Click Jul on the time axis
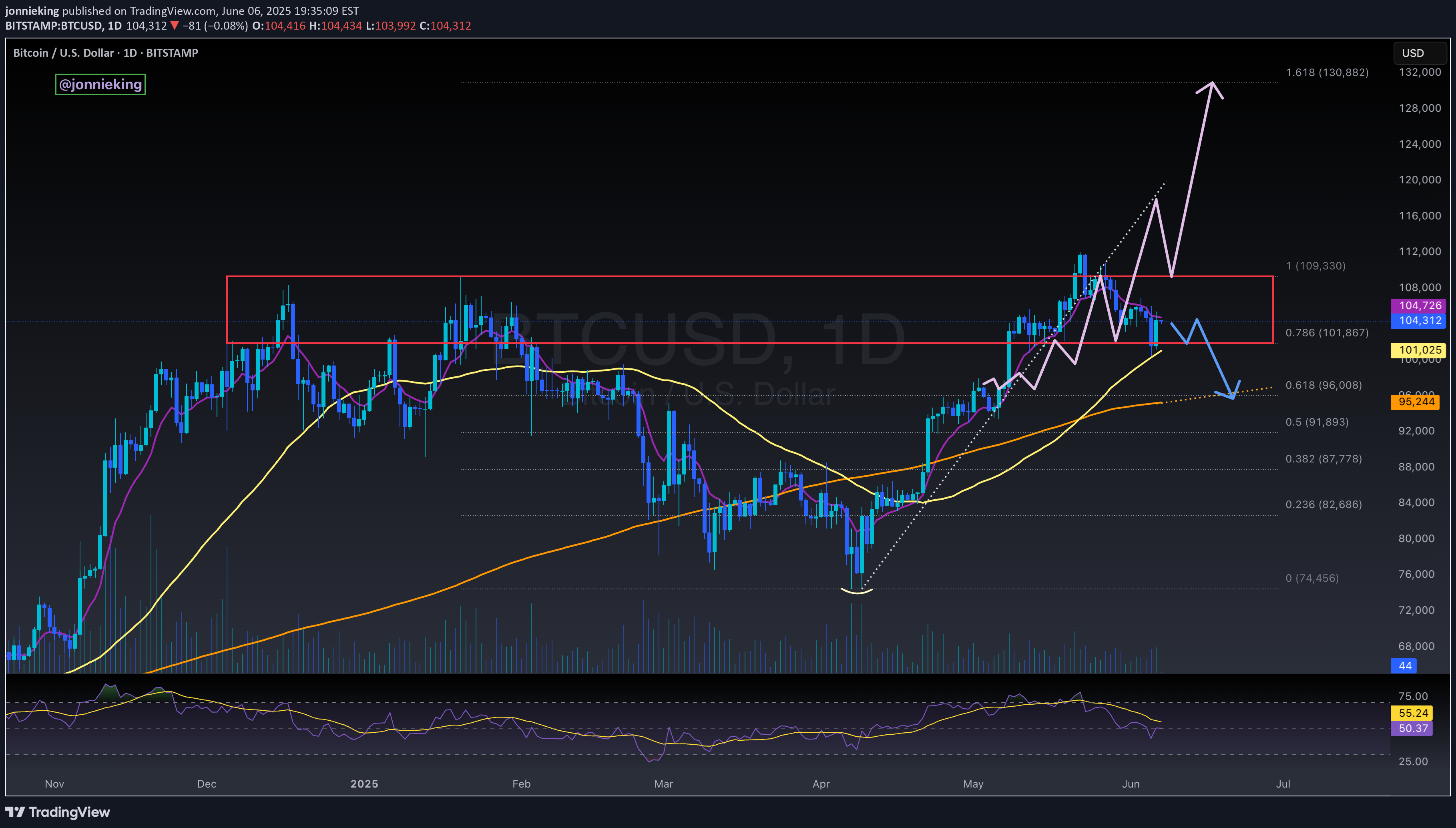This screenshot has width=1456, height=828. tap(1283, 784)
